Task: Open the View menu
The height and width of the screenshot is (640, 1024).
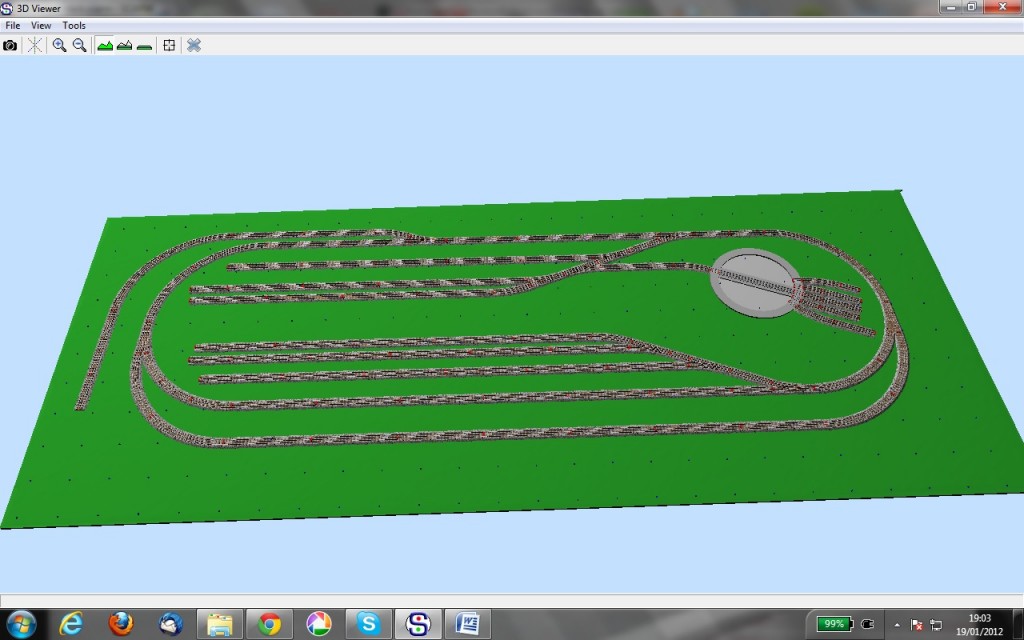Action: click(41, 25)
